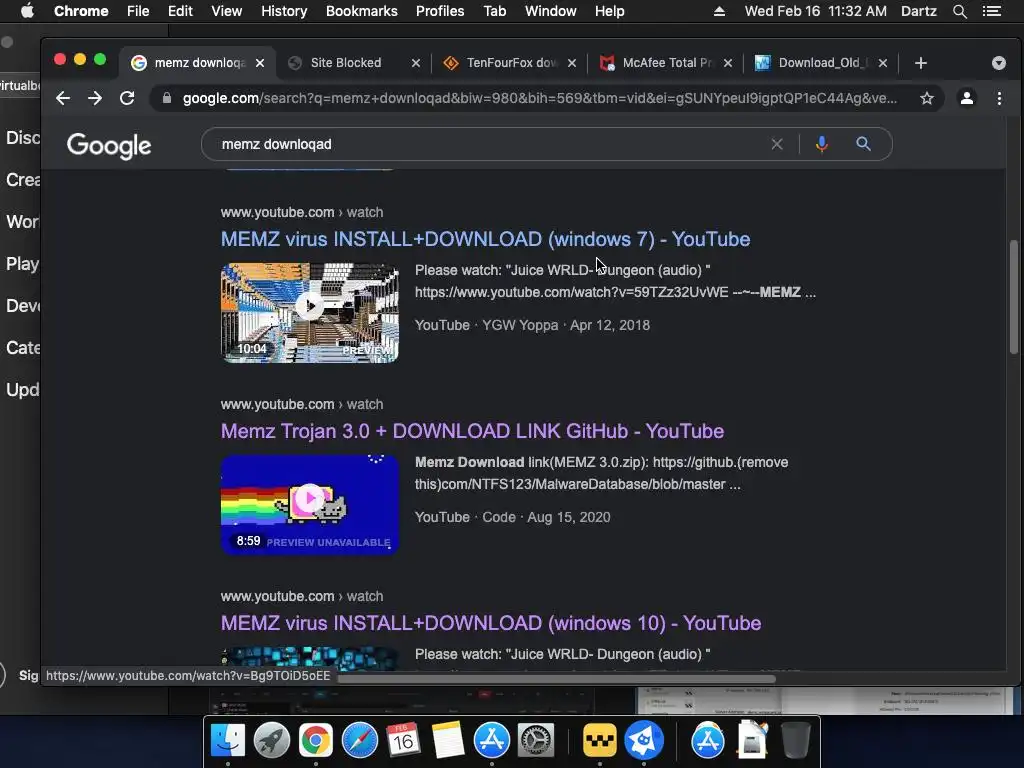Open a new tab with plus button
1024x768 pixels.
921,63
